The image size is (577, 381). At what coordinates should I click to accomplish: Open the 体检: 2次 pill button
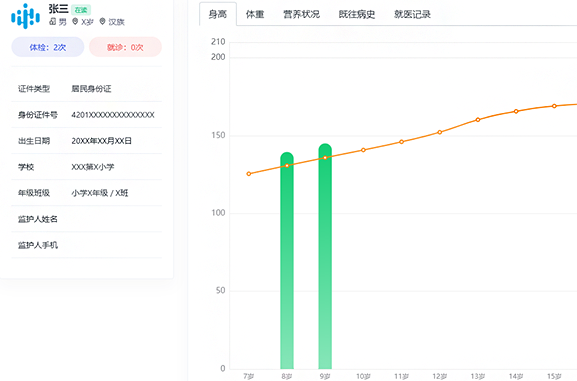48,47
